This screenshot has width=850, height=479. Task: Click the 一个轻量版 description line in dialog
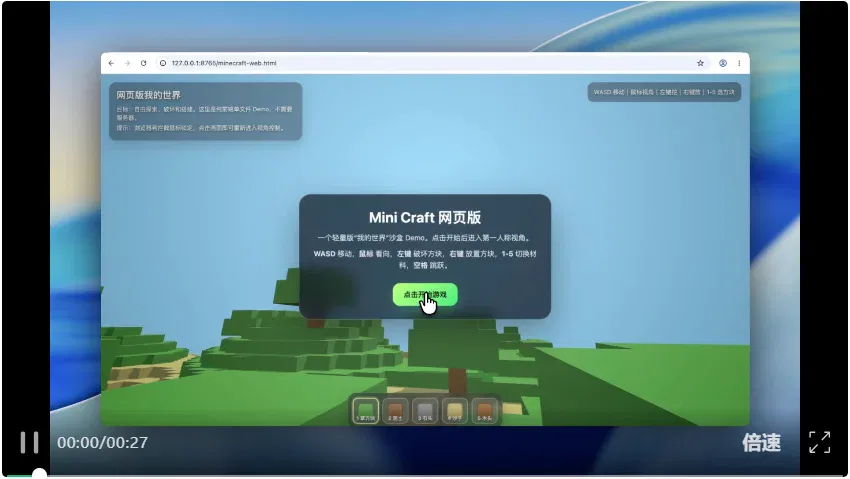point(425,238)
